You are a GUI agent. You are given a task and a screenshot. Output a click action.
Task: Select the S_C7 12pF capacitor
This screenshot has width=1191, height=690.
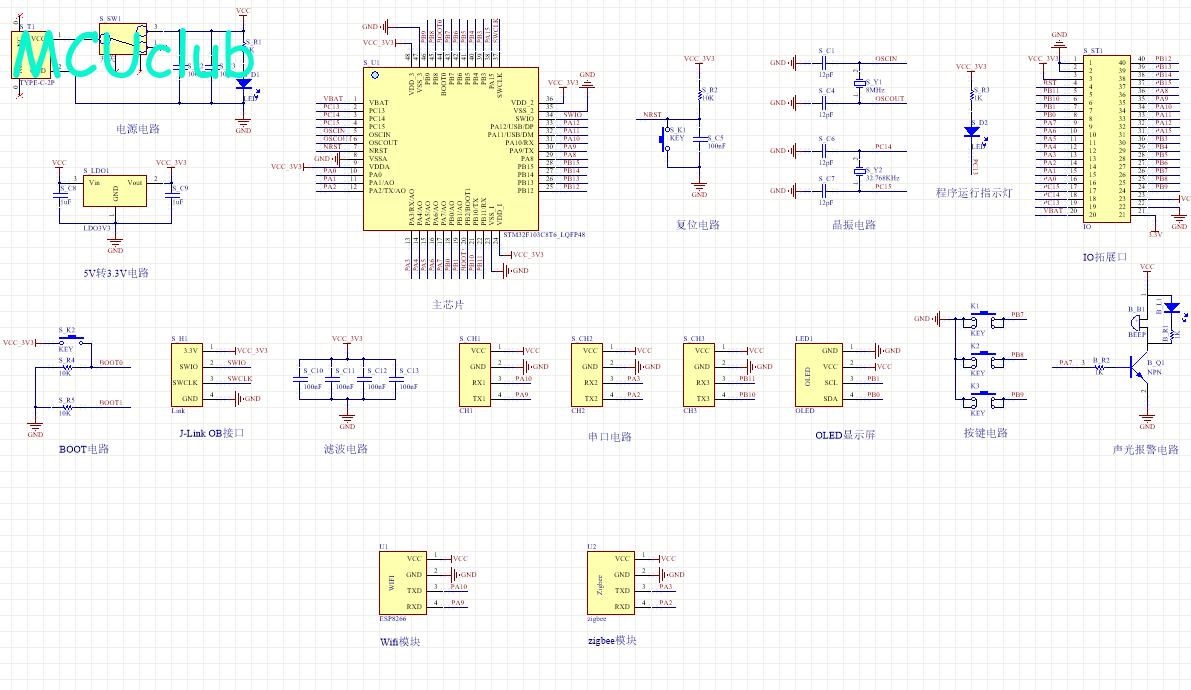[824, 191]
